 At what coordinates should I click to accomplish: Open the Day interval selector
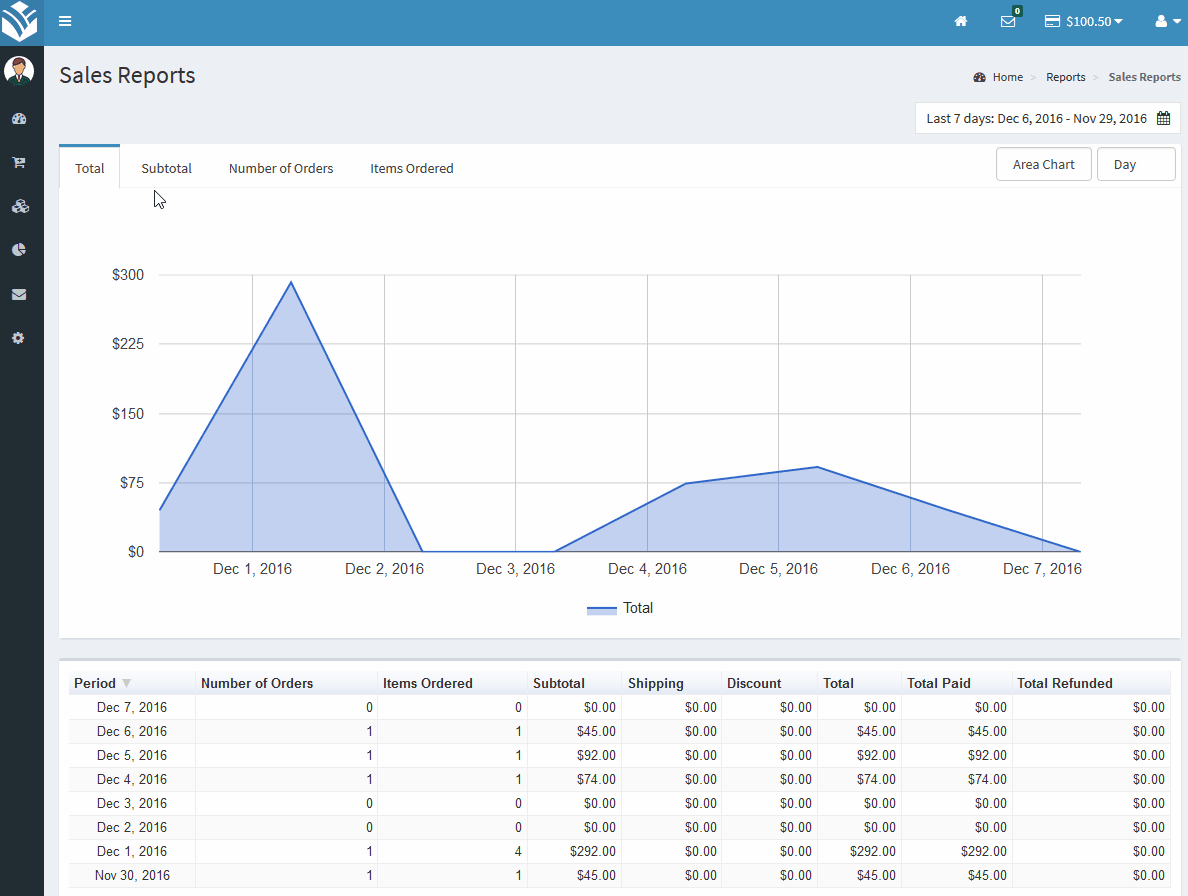coord(1136,164)
